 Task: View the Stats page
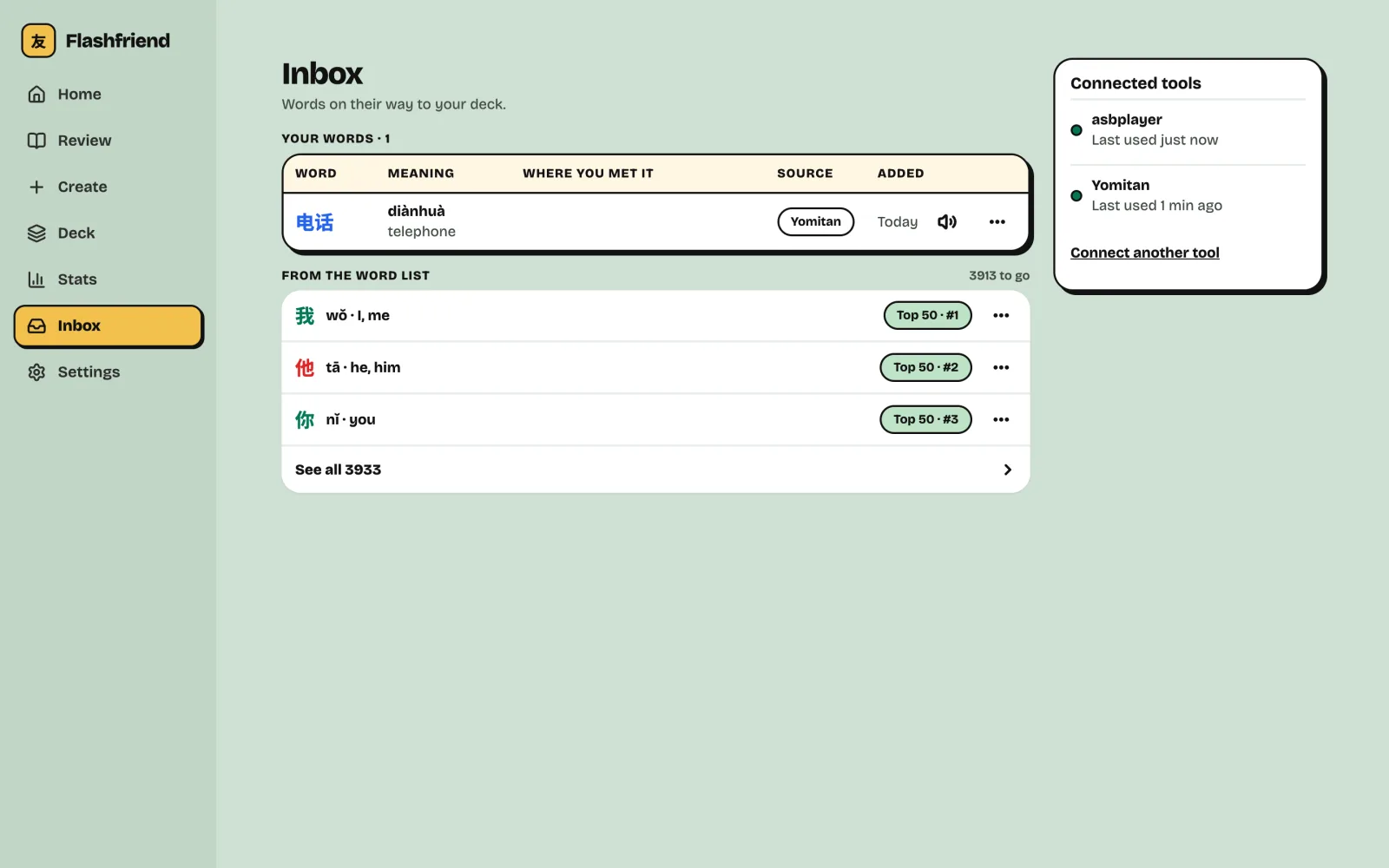109,279
